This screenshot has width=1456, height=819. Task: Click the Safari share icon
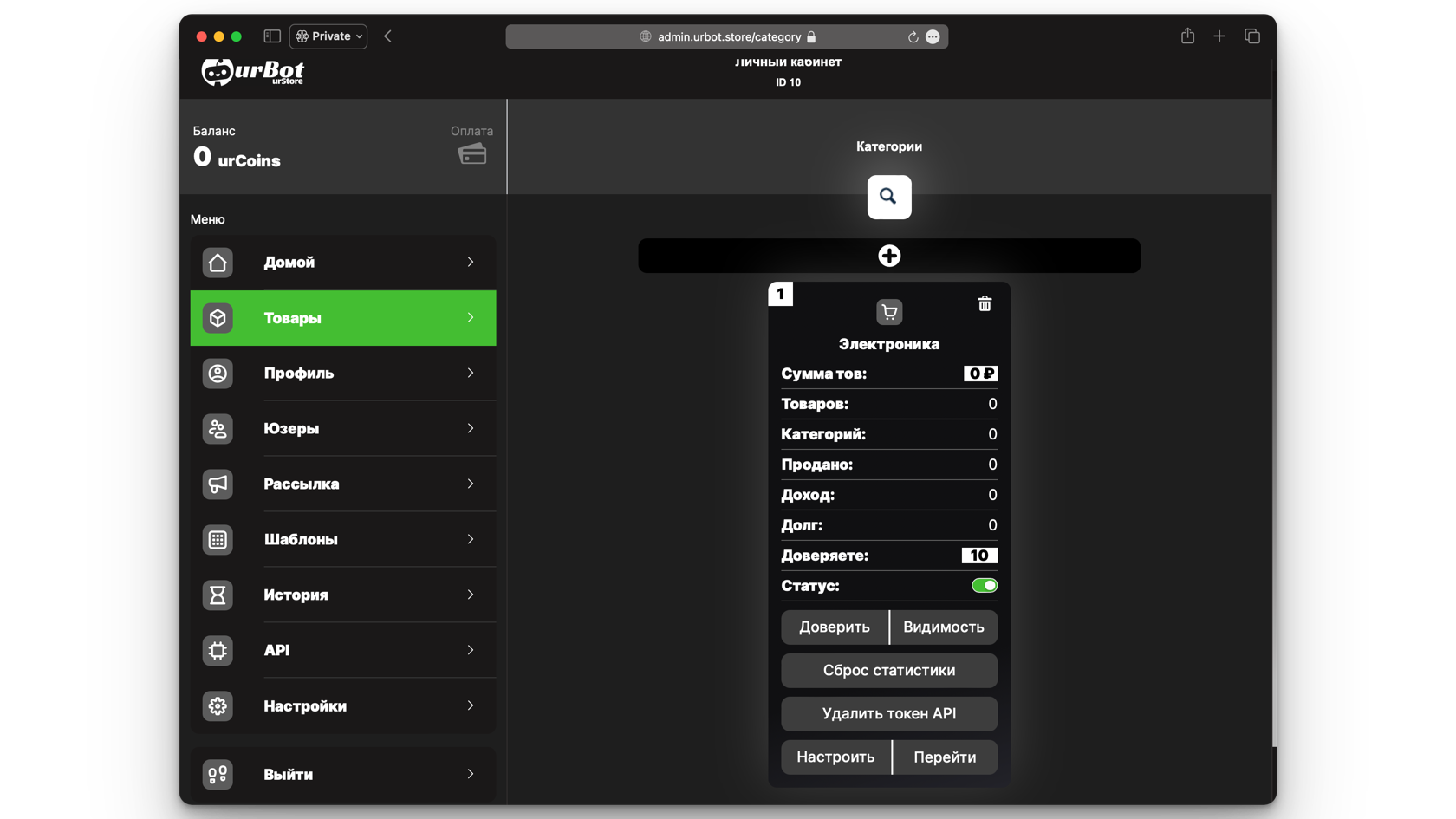[x=1187, y=36]
